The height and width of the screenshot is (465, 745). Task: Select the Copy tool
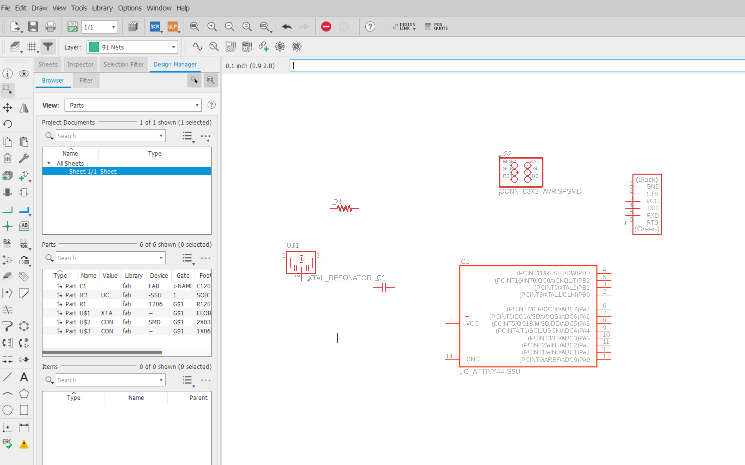8,142
